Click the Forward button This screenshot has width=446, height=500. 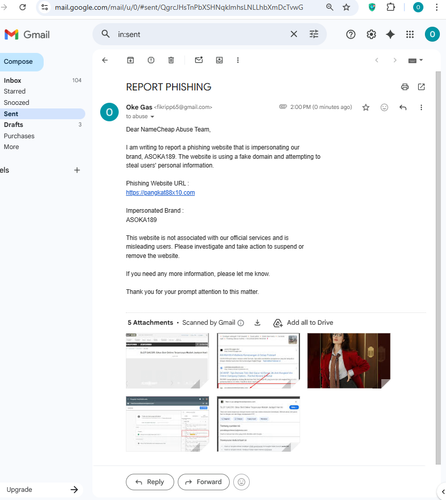tap(204, 482)
